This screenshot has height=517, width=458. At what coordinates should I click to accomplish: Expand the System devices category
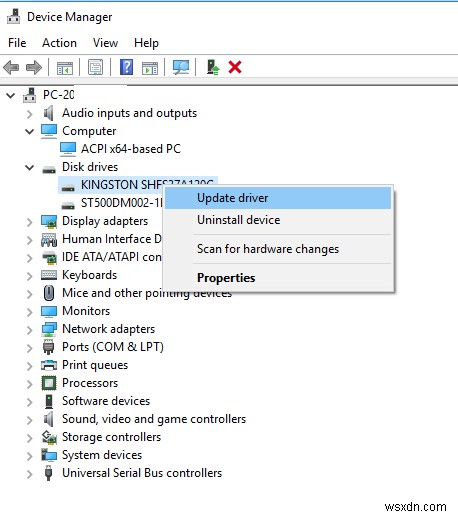pos(29,456)
